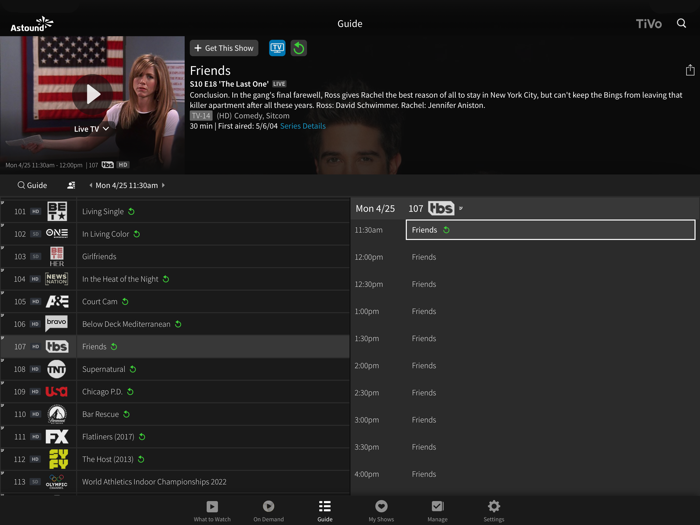This screenshot has height=525, width=700.
Task: Open The Host (2013) row
Action: pyautogui.click(x=213, y=459)
